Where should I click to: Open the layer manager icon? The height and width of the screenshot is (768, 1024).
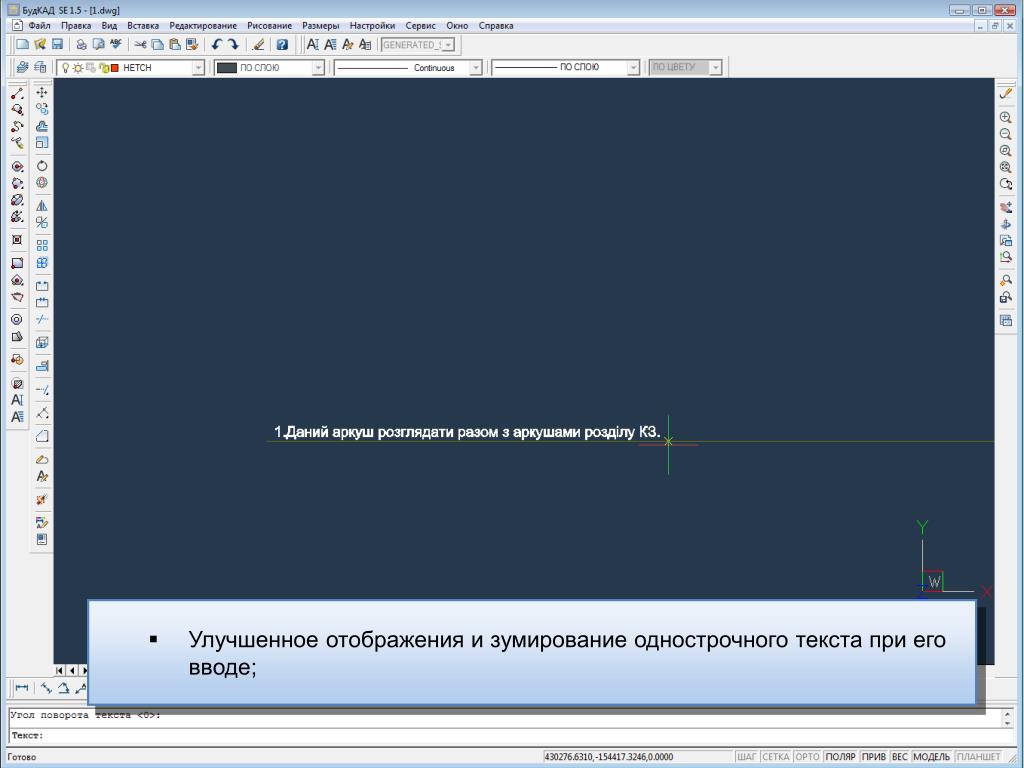[22, 67]
